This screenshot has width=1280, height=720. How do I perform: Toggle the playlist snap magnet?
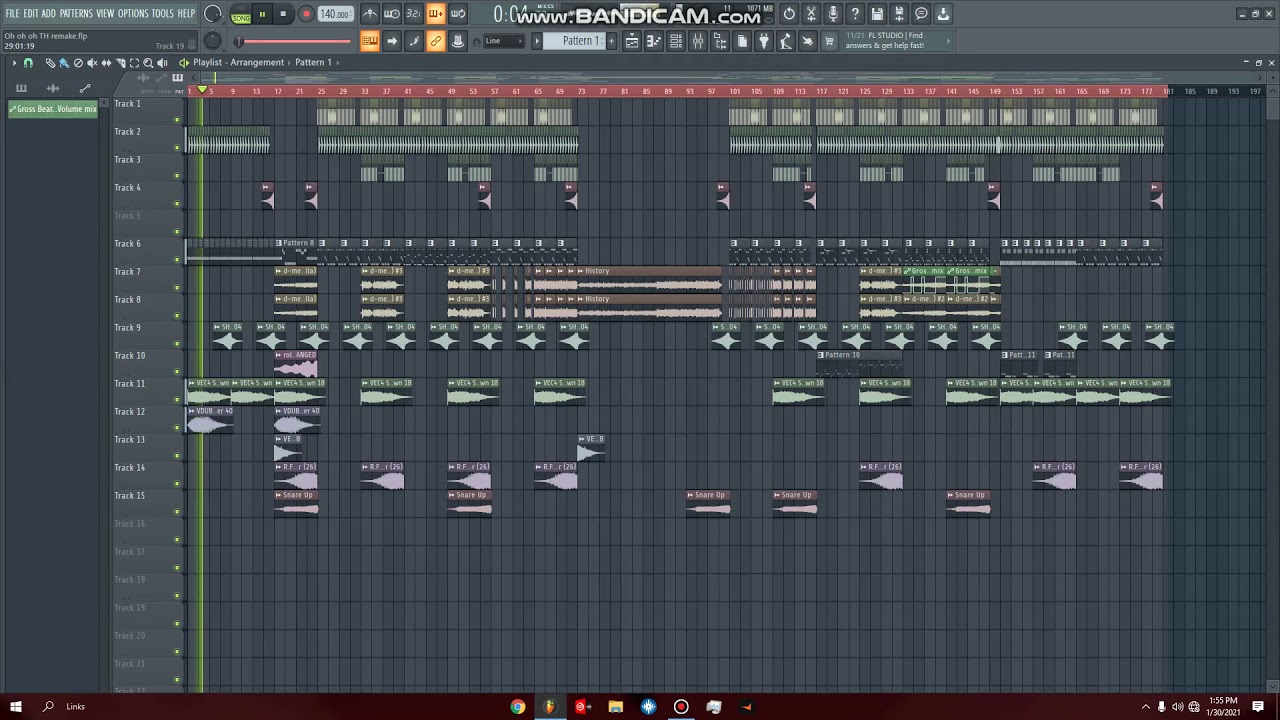point(28,63)
